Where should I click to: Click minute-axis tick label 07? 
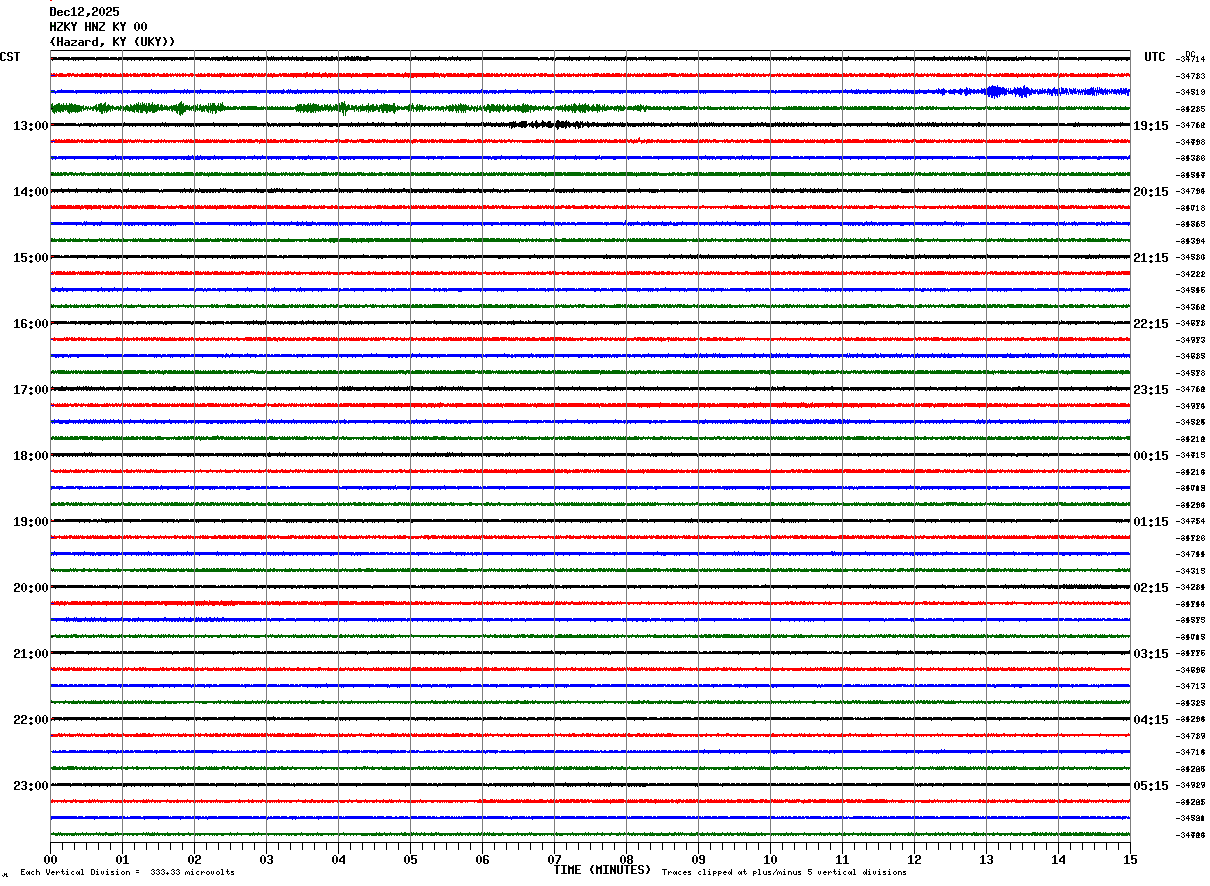(x=554, y=859)
